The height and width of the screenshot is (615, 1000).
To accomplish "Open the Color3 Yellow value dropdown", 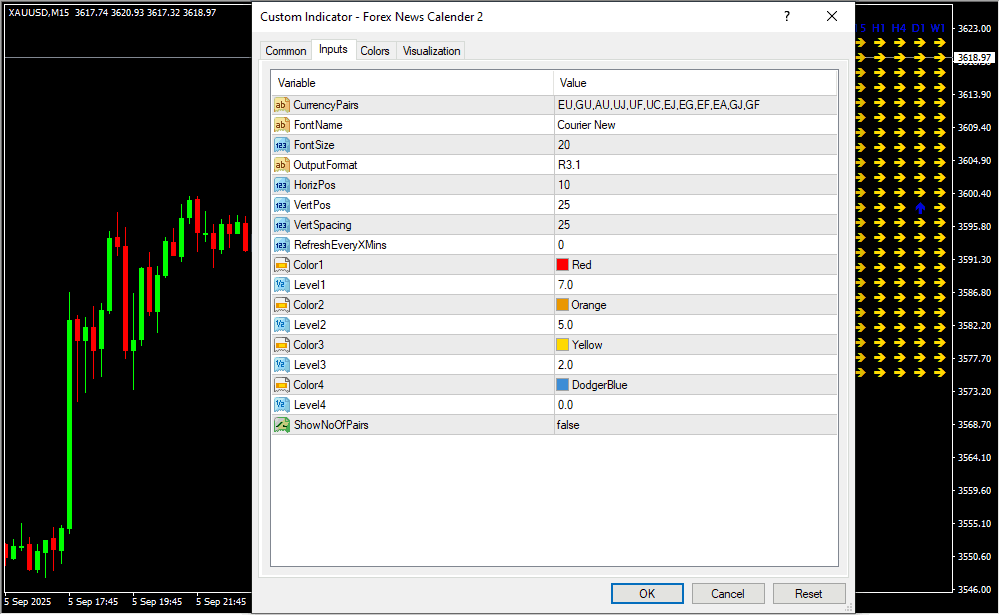I will pyautogui.click(x=695, y=345).
